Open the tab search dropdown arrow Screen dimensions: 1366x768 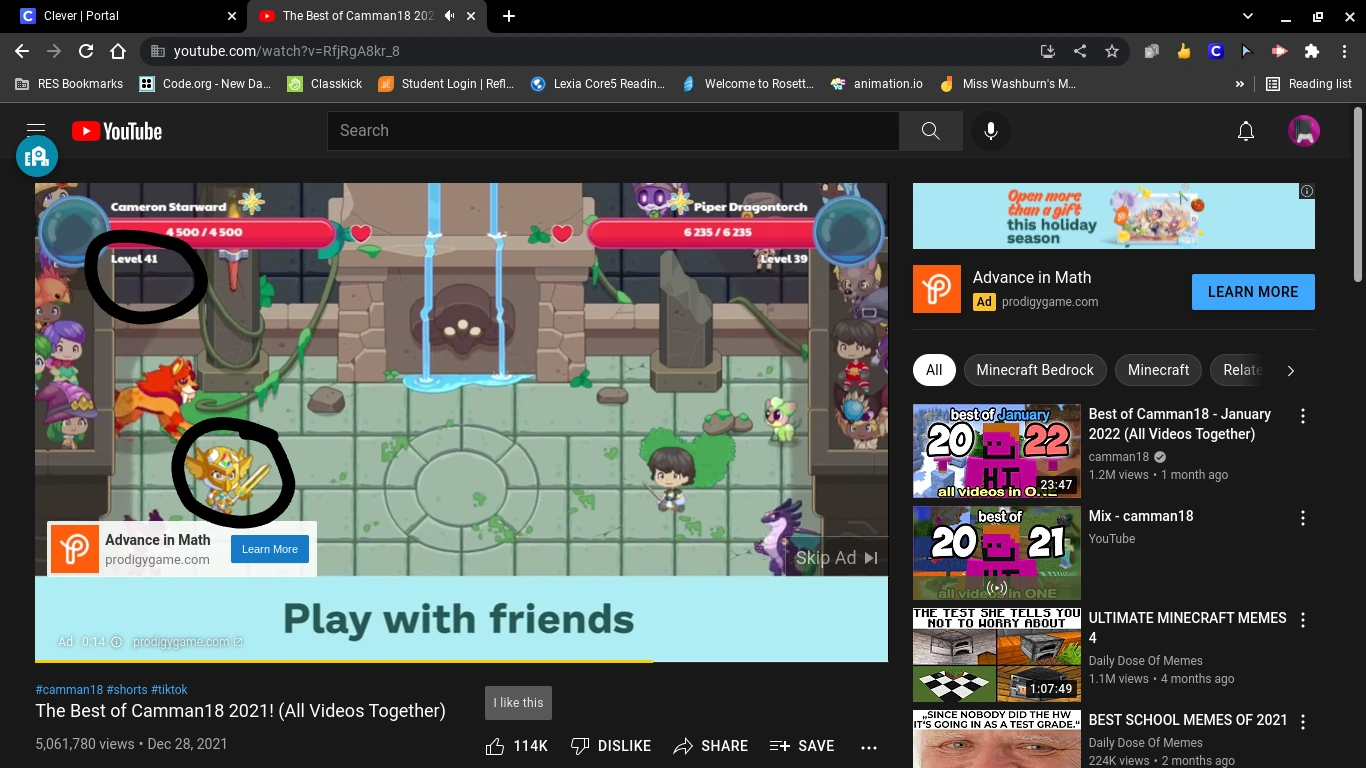pyautogui.click(x=1246, y=16)
